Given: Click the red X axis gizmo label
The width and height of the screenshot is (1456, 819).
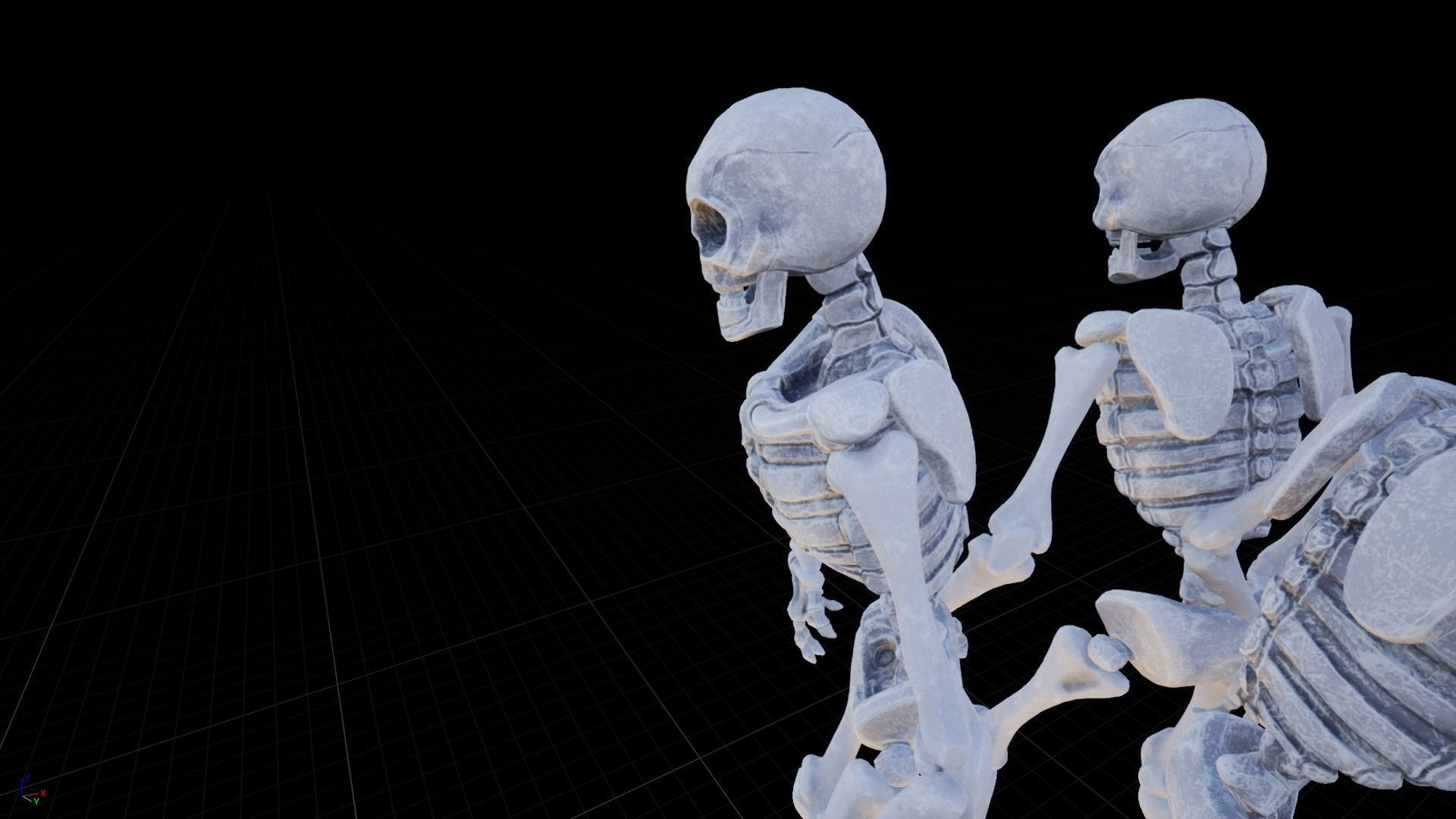Looking at the screenshot, I should (44, 793).
